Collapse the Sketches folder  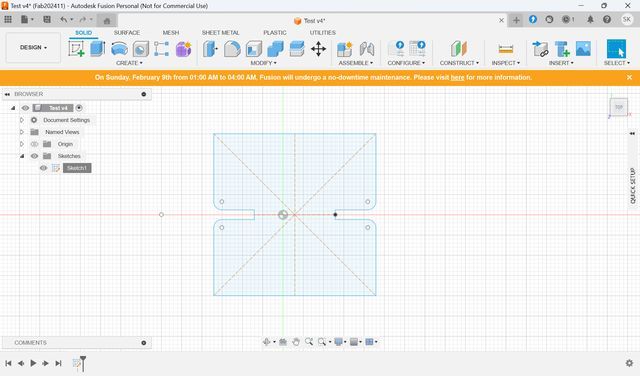pyautogui.click(x=22, y=156)
